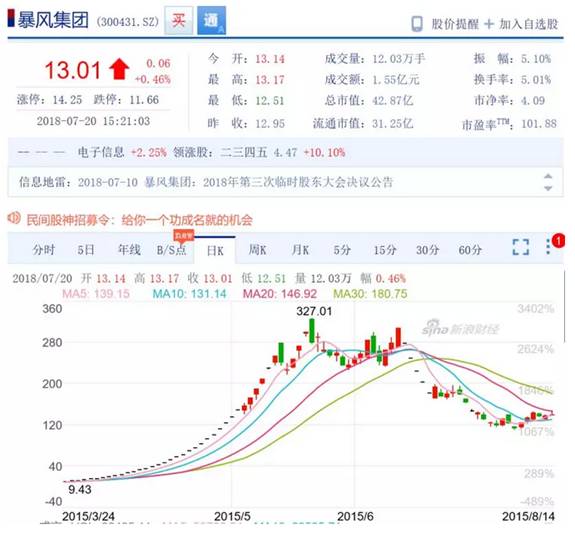Select the 周K tab
575x534 pixels.
[257, 250]
